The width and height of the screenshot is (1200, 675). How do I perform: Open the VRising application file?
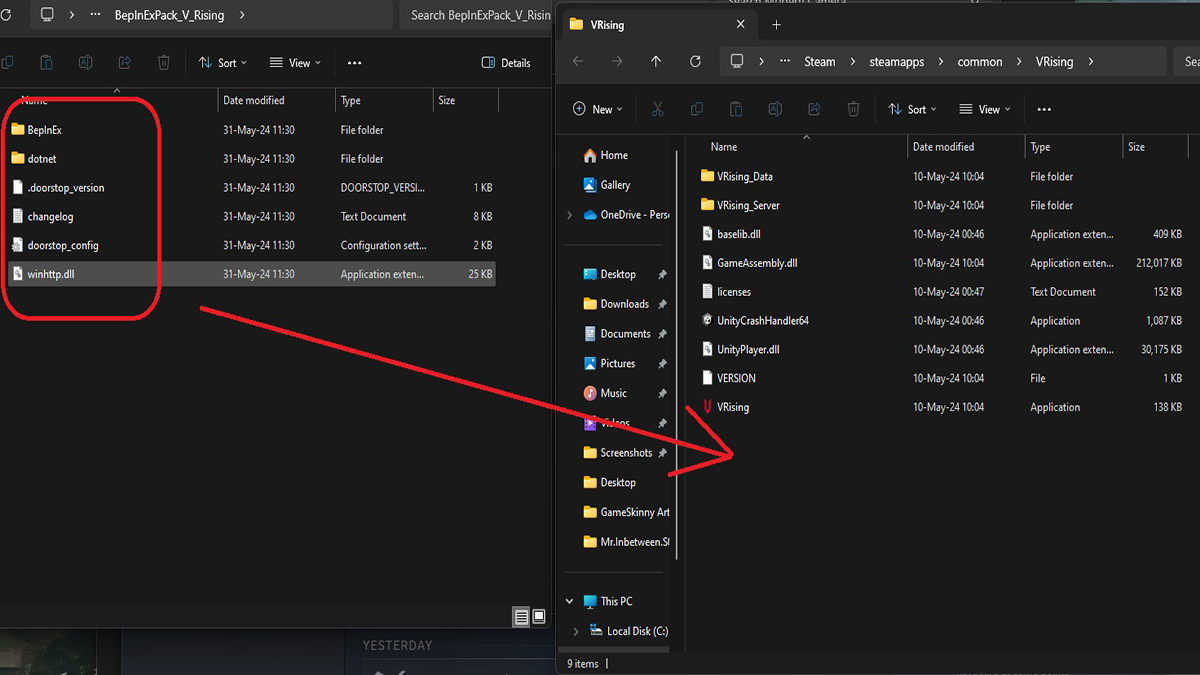point(732,407)
